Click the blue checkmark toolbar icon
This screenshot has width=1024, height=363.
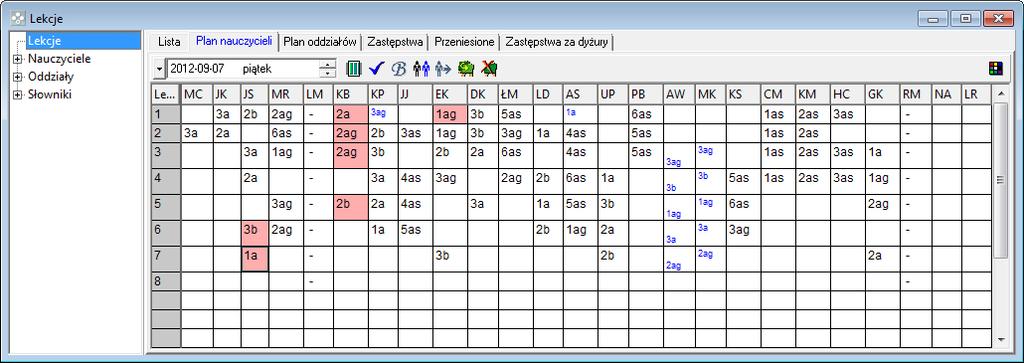376,68
